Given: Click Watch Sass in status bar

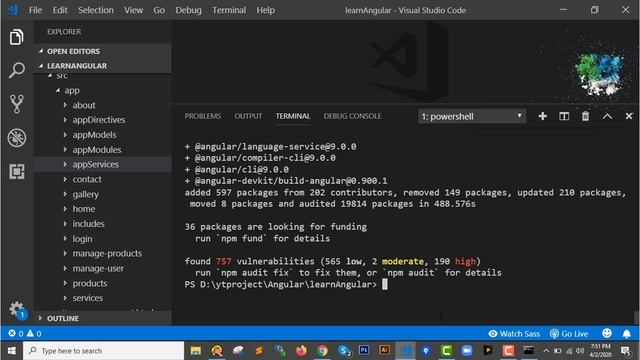Looking at the screenshot, I should (514, 333).
